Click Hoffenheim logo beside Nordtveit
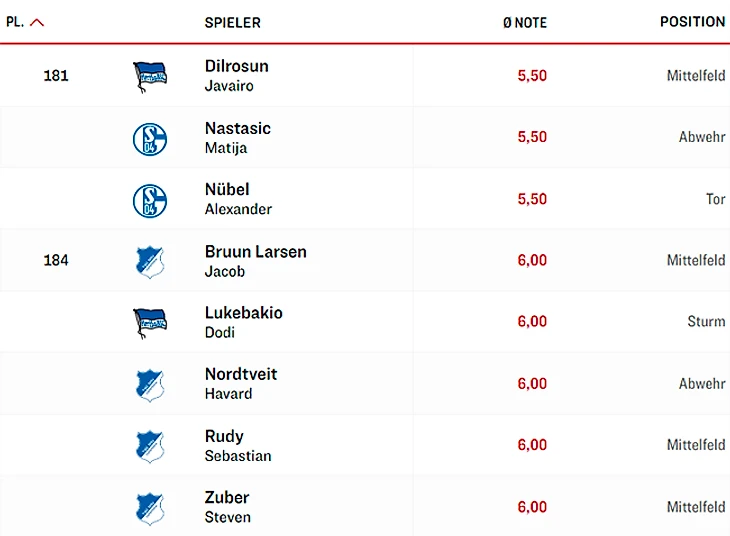The image size is (730, 536). click(150, 385)
